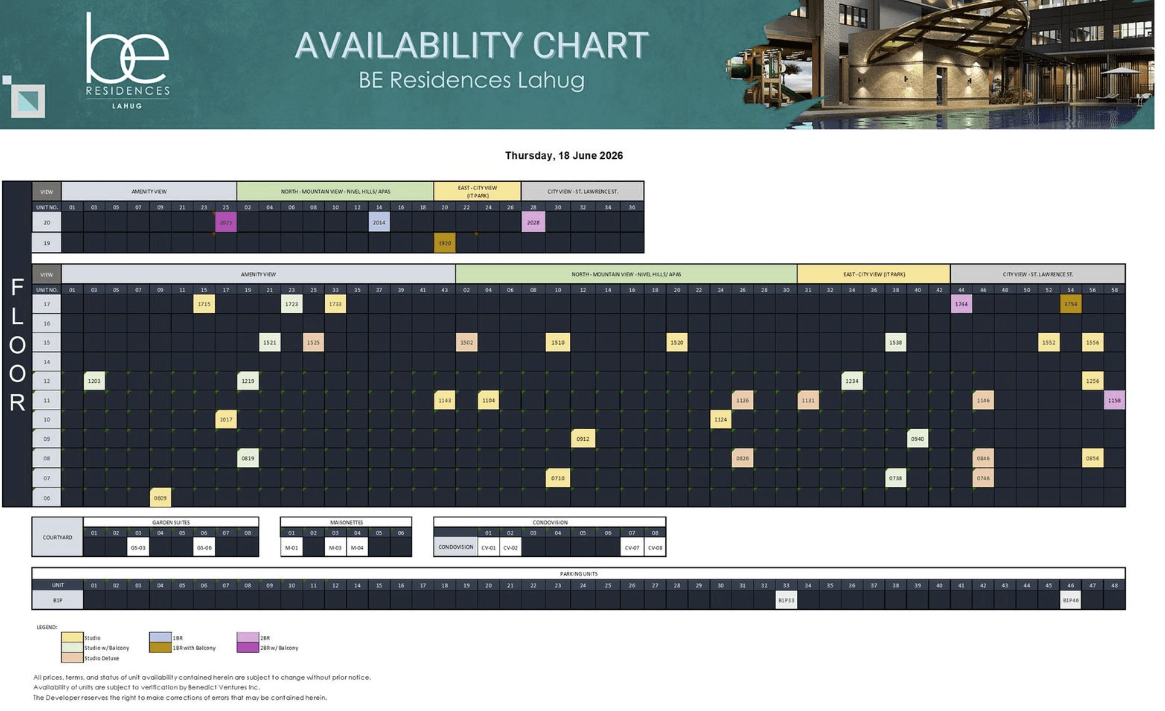1165x711 pixels.
Task: Click 2BR w/ Balcony legend swatch
Action: point(247,648)
